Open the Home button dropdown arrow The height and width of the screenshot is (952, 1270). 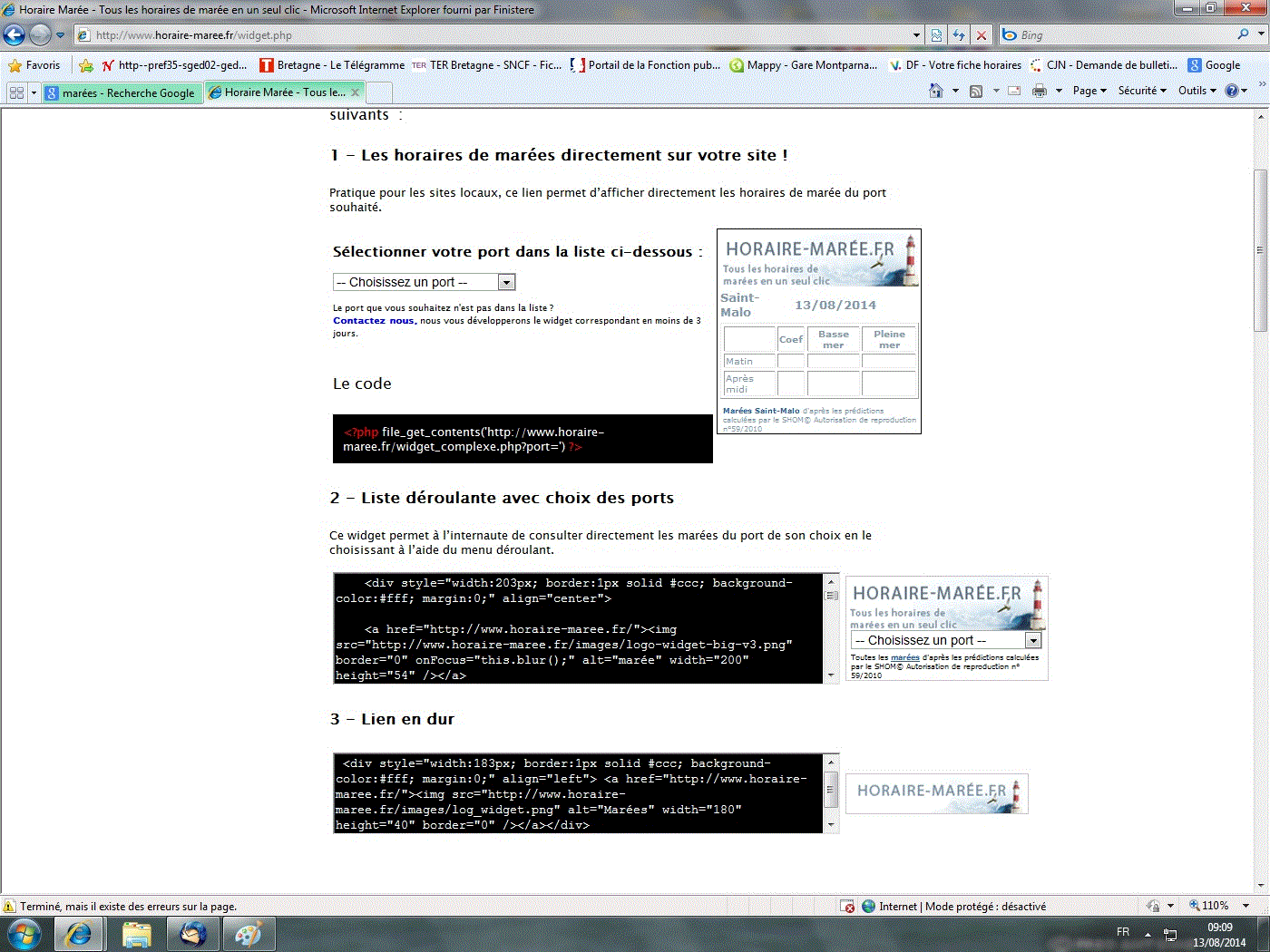coord(955,91)
